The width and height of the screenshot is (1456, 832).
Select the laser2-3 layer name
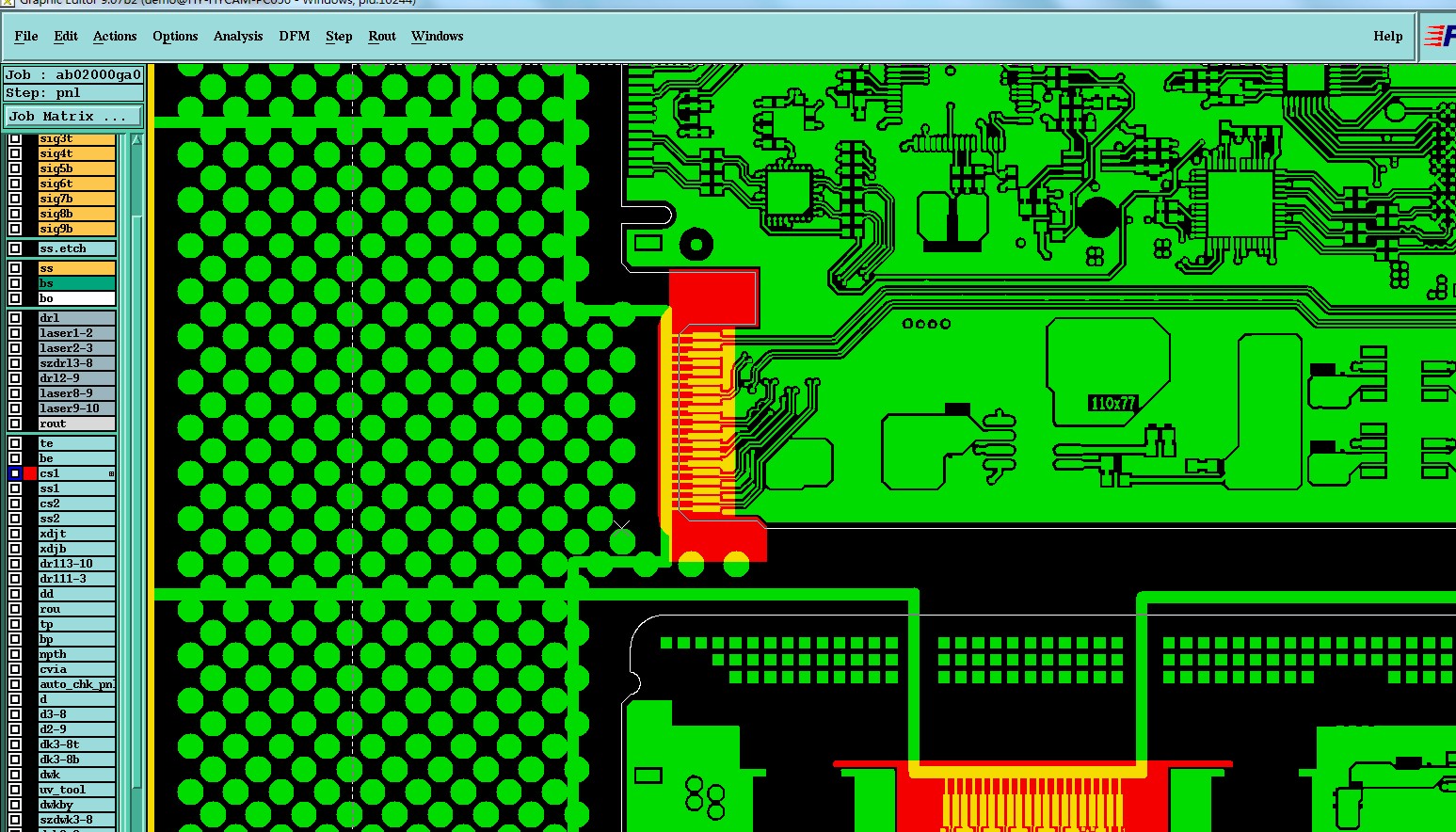[x=76, y=348]
